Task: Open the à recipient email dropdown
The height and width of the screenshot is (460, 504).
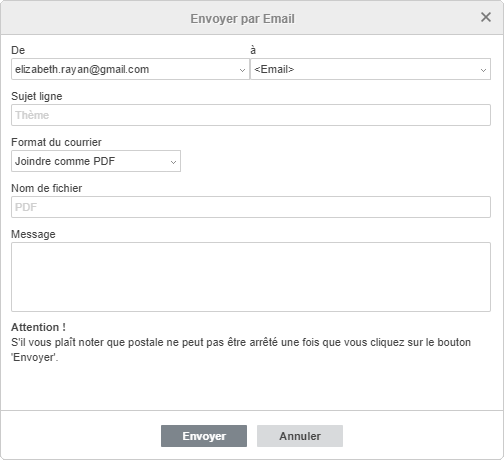Action: (370, 69)
